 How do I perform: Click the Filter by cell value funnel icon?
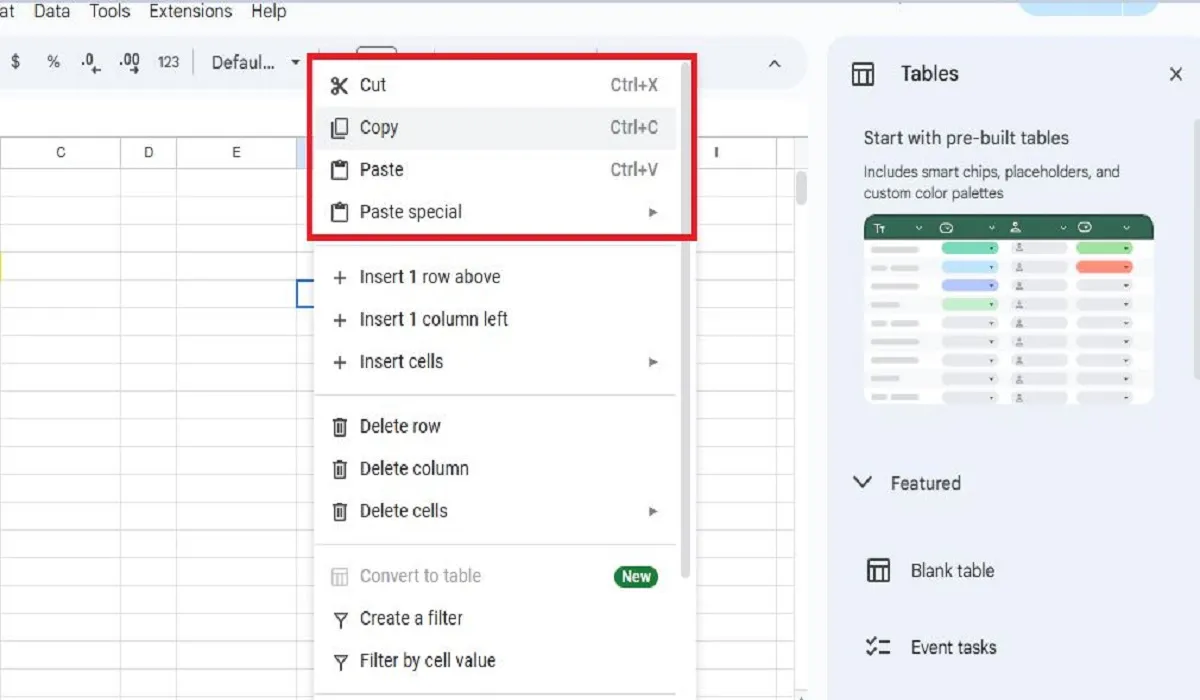click(340, 660)
